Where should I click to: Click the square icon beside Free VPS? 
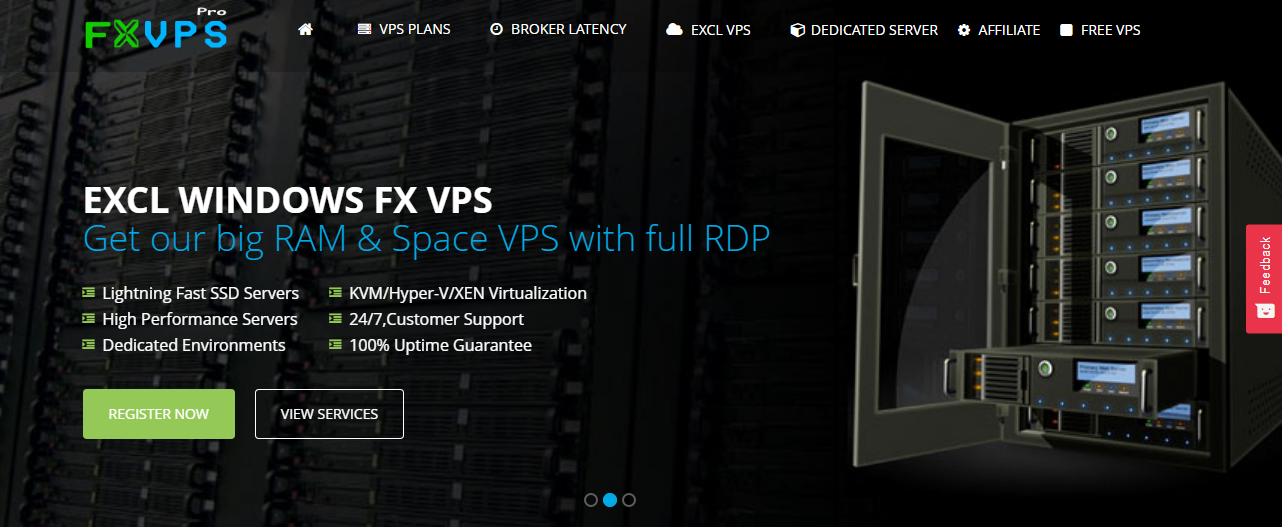click(1067, 30)
